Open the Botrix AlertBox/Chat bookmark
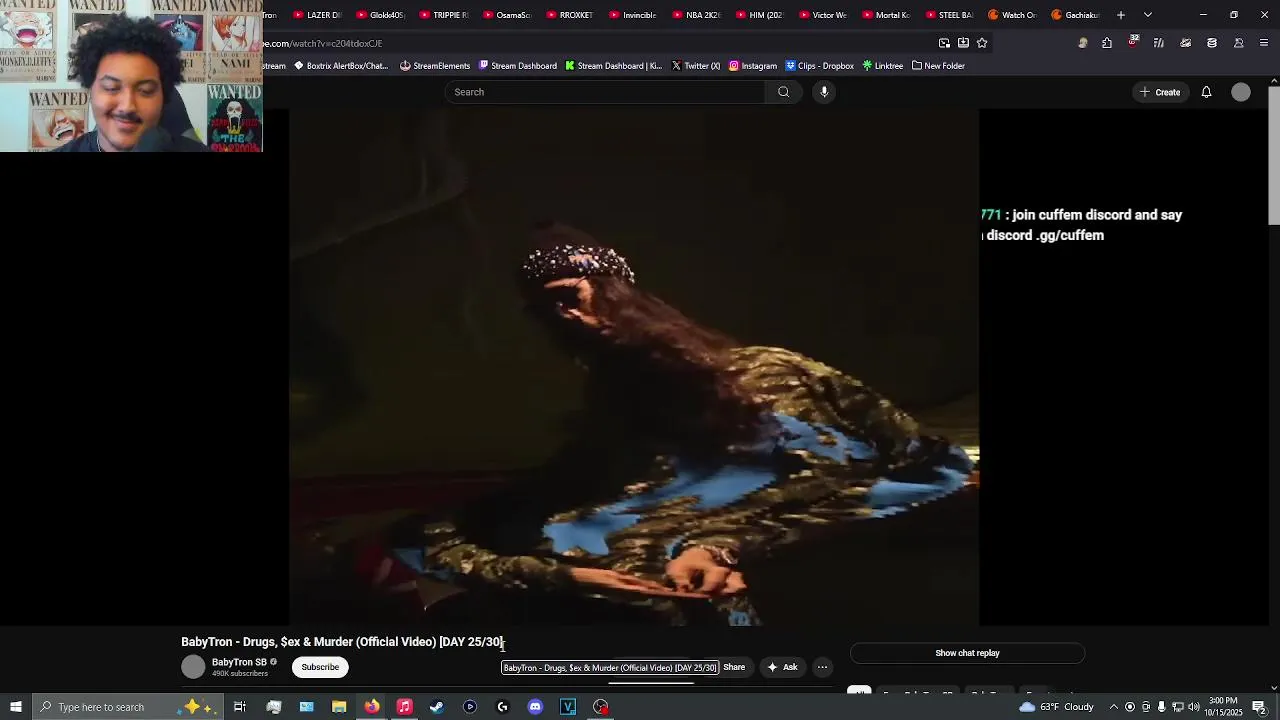The height and width of the screenshot is (720, 1280). tap(340, 66)
